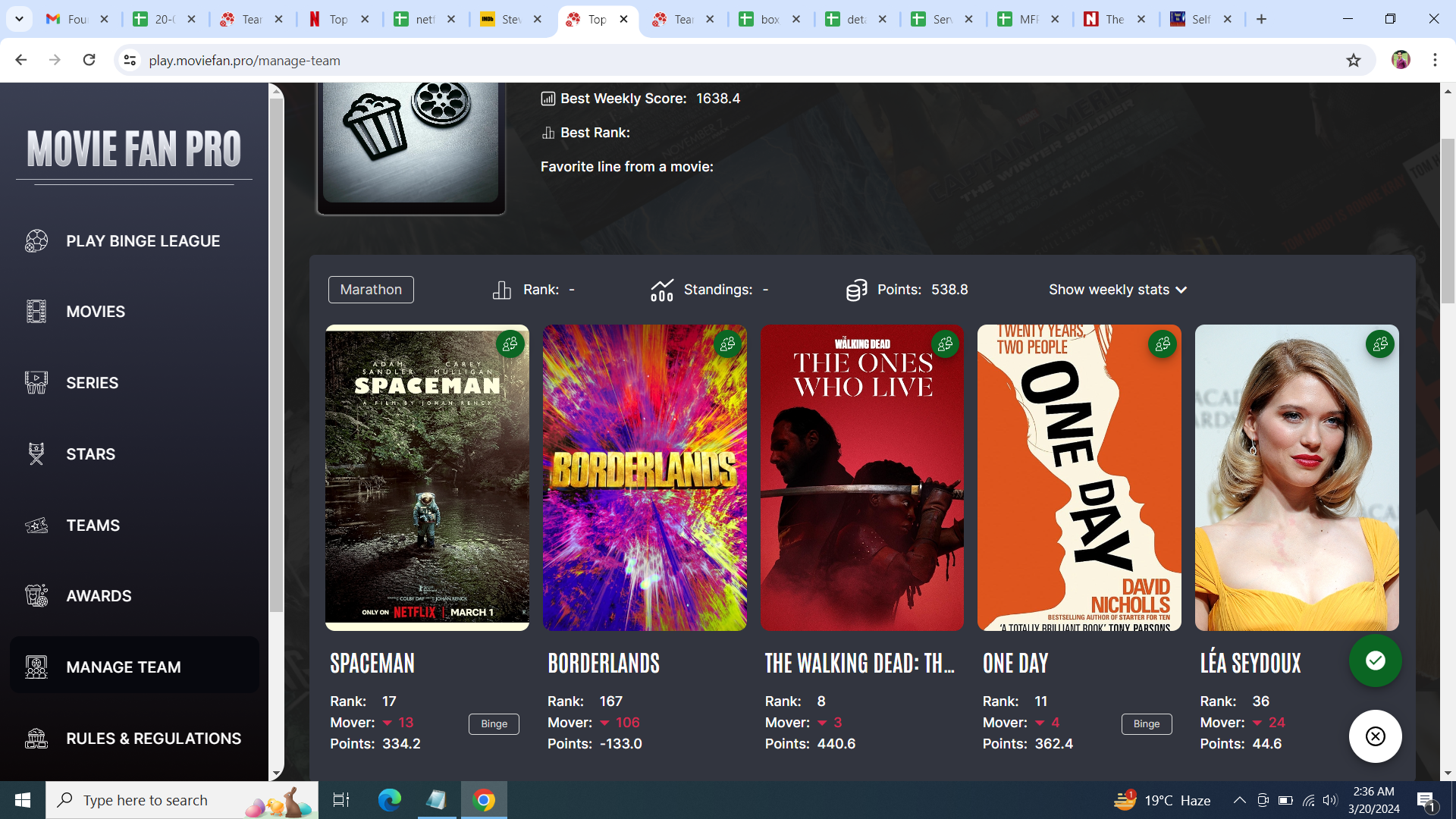This screenshot has height=819, width=1456.
Task: Click Best Weekly Score icon
Action: point(548,99)
